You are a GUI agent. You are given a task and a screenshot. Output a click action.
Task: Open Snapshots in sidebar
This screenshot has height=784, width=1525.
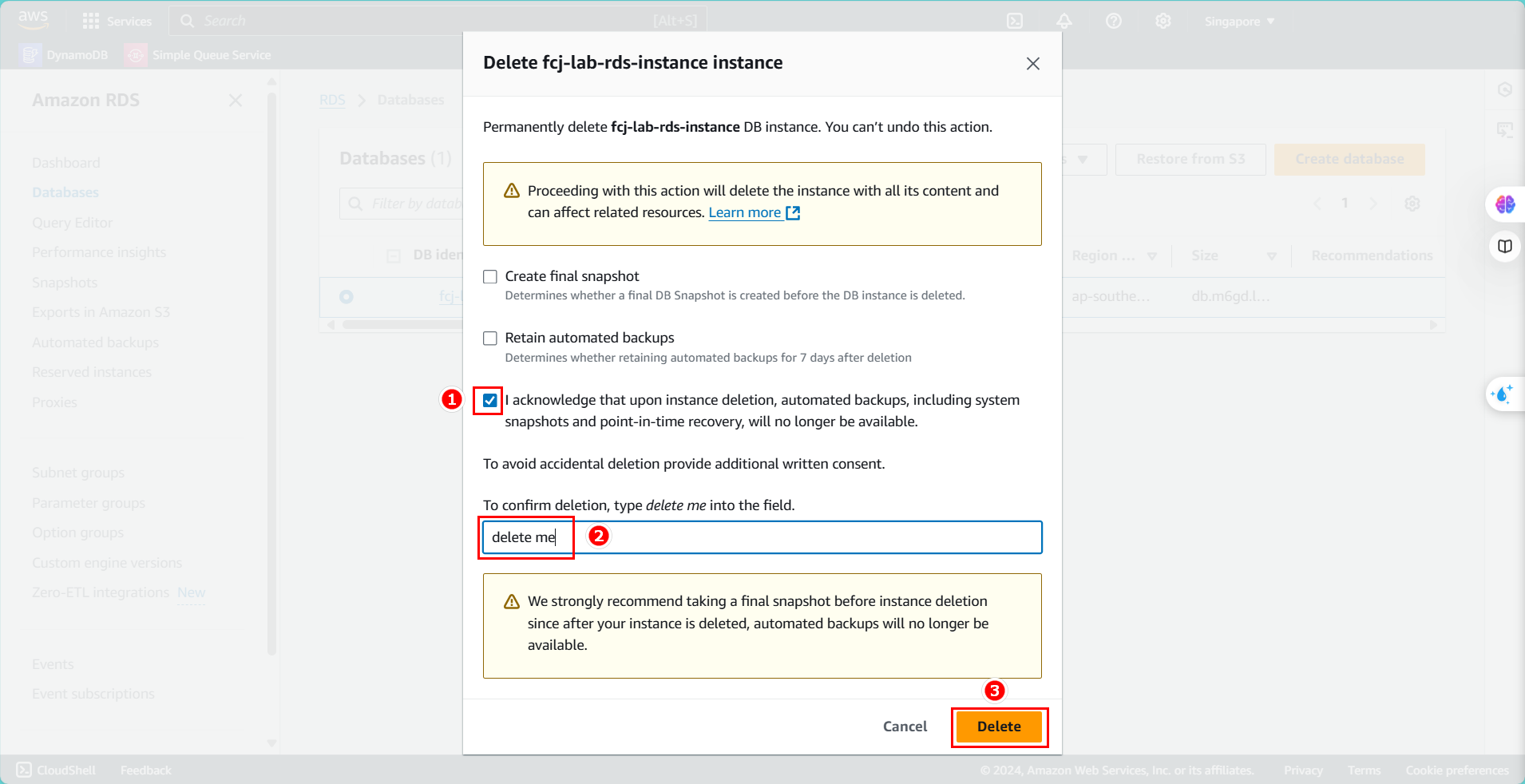point(65,283)
